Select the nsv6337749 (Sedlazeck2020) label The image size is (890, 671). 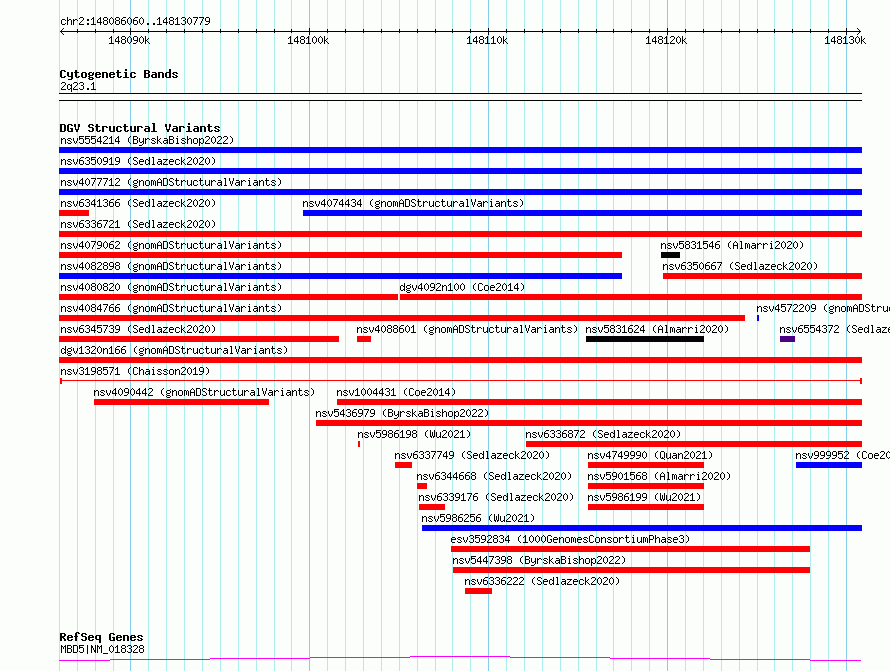pos(472,455)
